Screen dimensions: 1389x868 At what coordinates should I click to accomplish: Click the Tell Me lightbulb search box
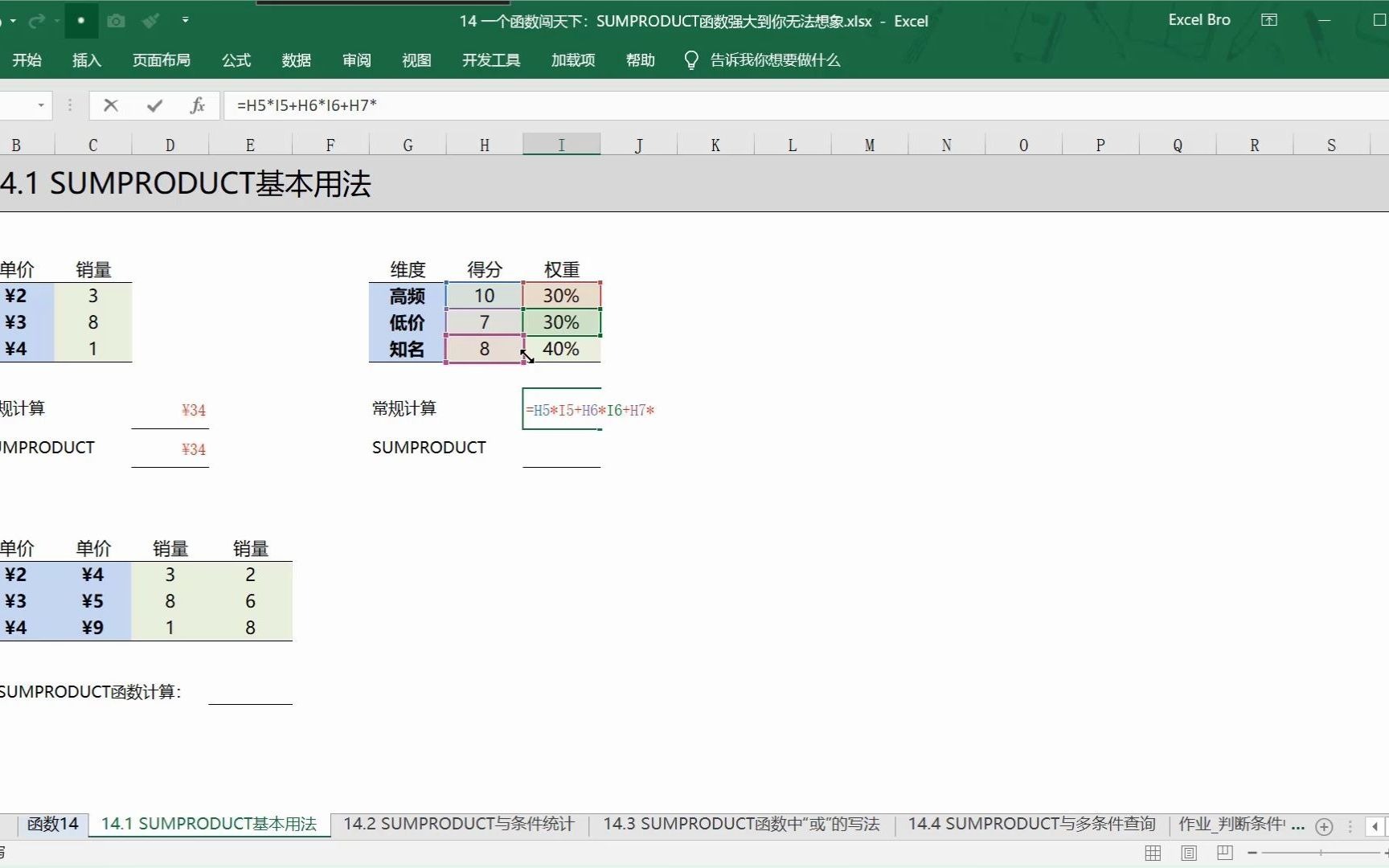[x=762, y=60]
